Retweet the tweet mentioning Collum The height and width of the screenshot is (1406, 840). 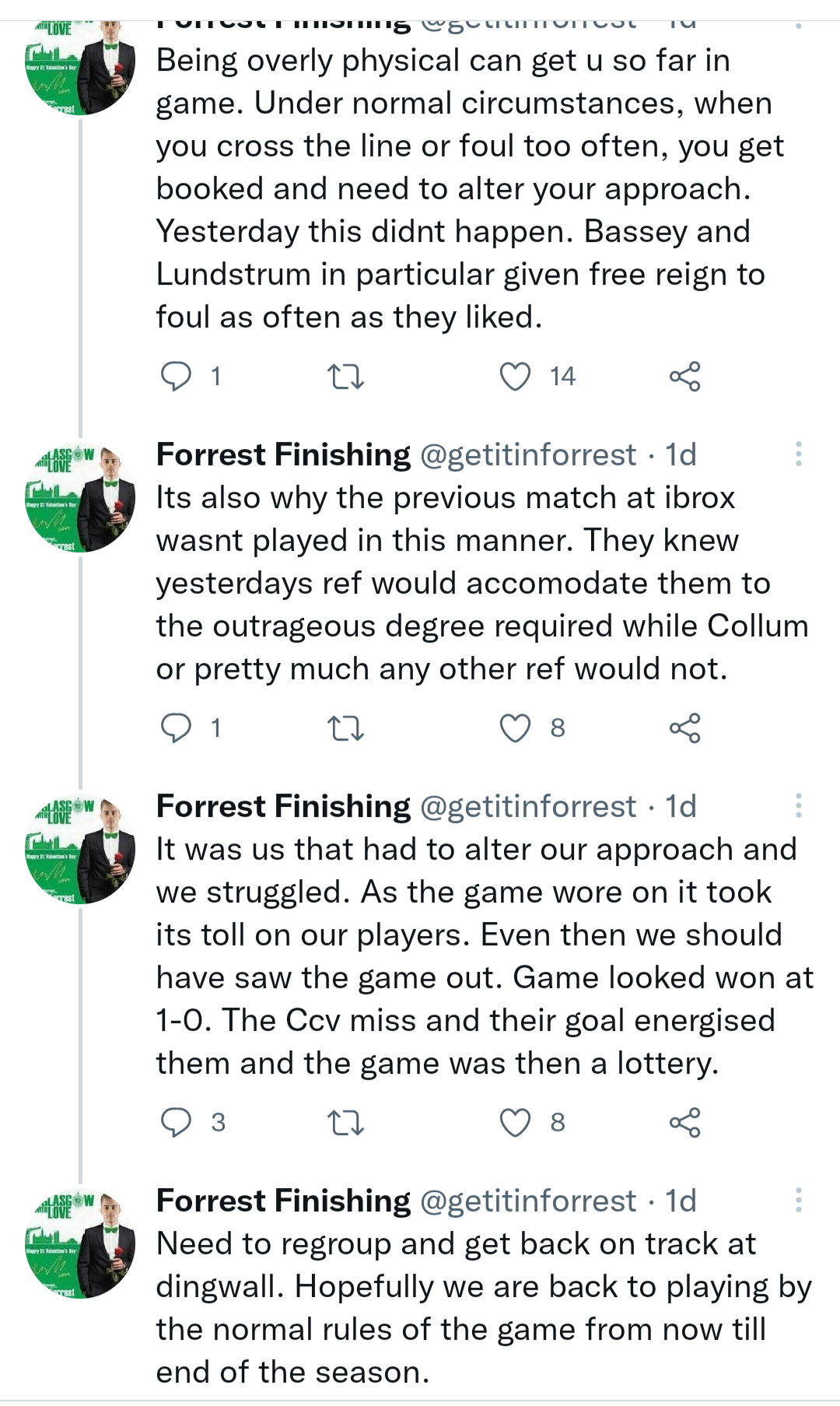click(x=345, y=728)
